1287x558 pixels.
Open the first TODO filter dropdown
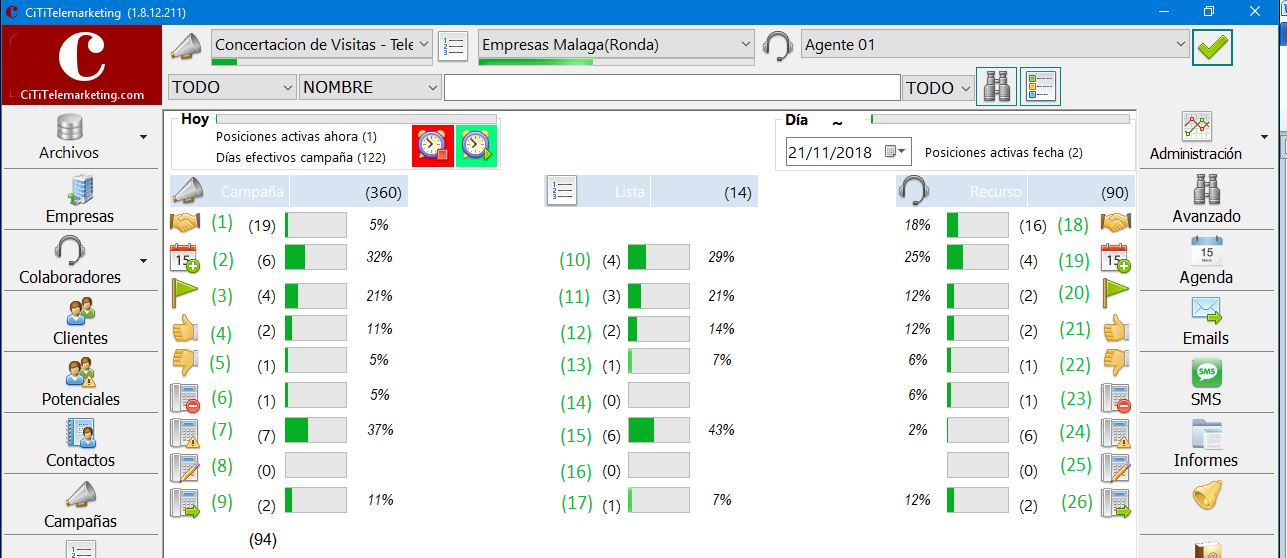point(232,88)
